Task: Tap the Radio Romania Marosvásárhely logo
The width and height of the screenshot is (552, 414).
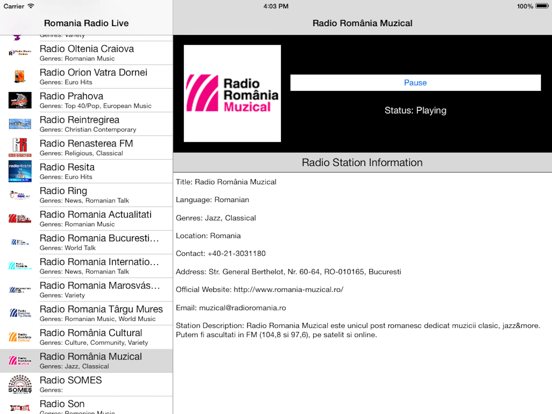Action: (x=20, y=290)
